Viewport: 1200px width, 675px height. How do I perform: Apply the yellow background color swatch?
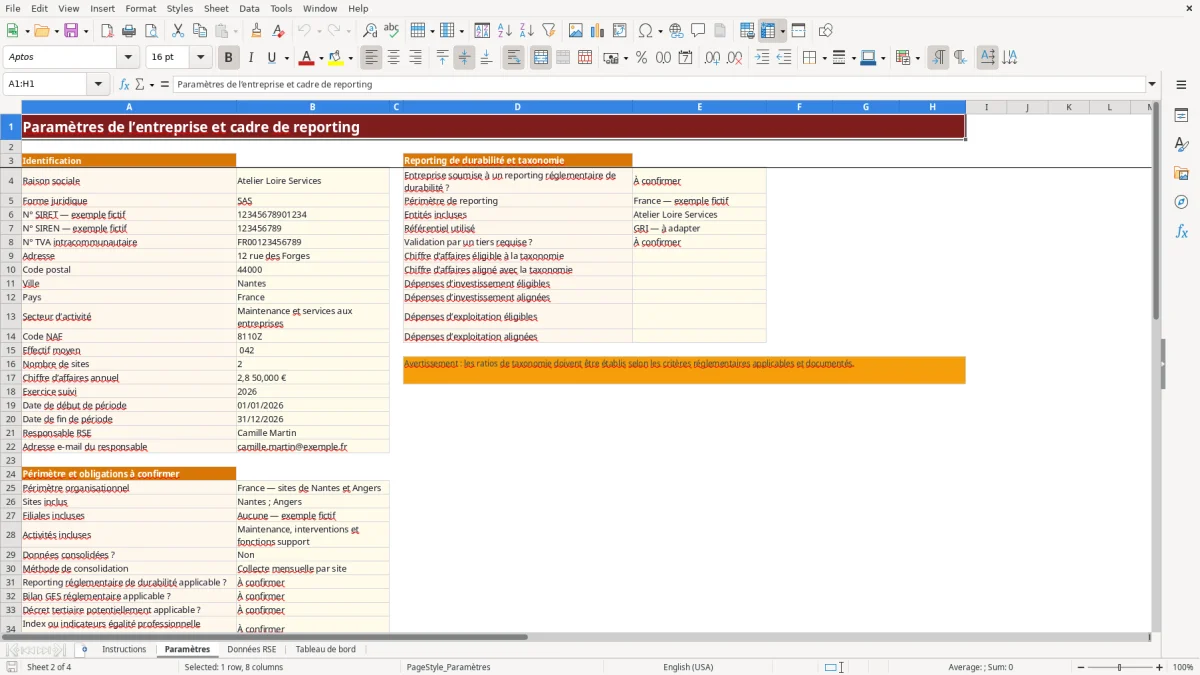coord(336,58)
